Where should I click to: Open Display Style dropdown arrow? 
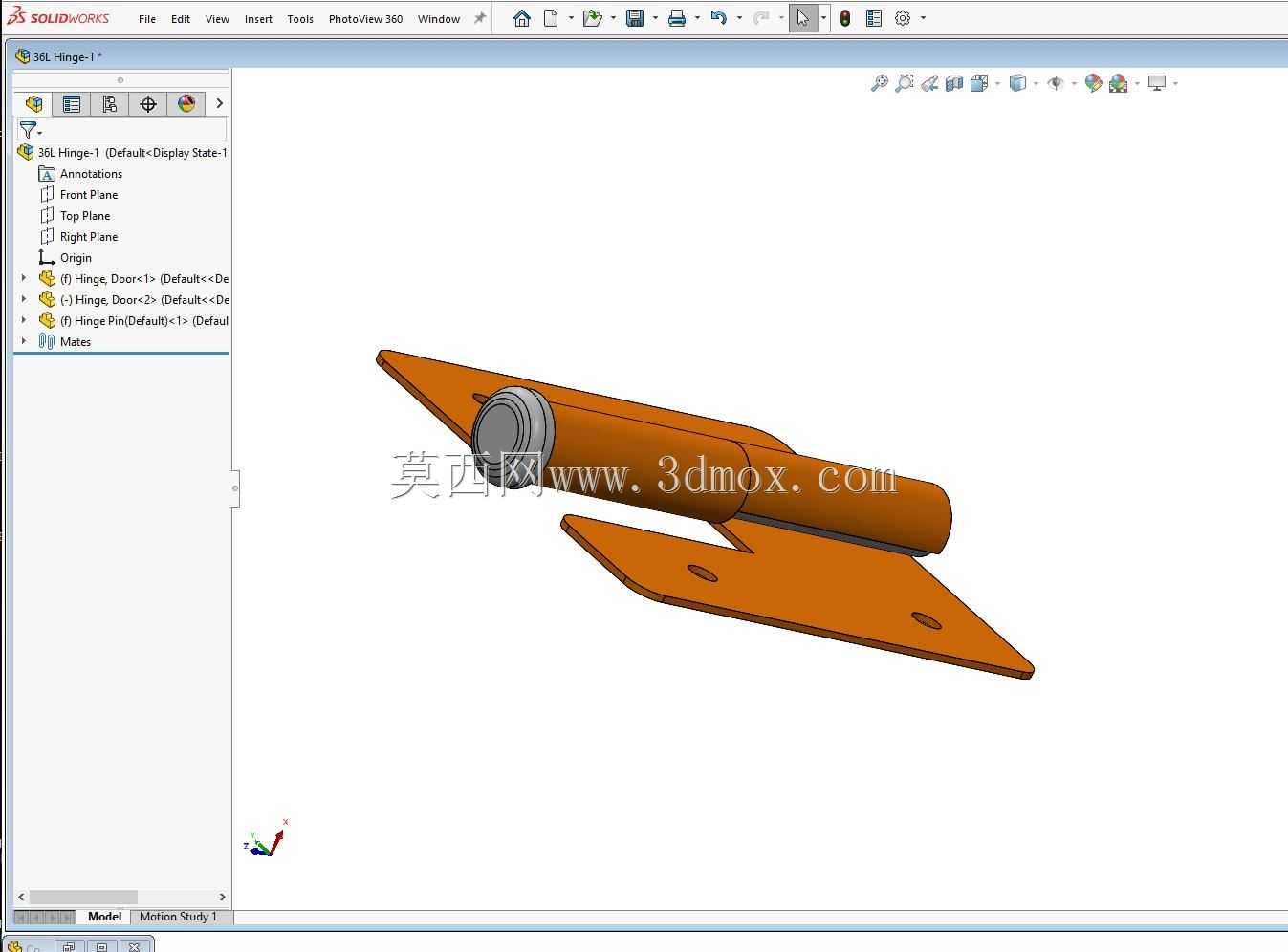(1037, 84)
